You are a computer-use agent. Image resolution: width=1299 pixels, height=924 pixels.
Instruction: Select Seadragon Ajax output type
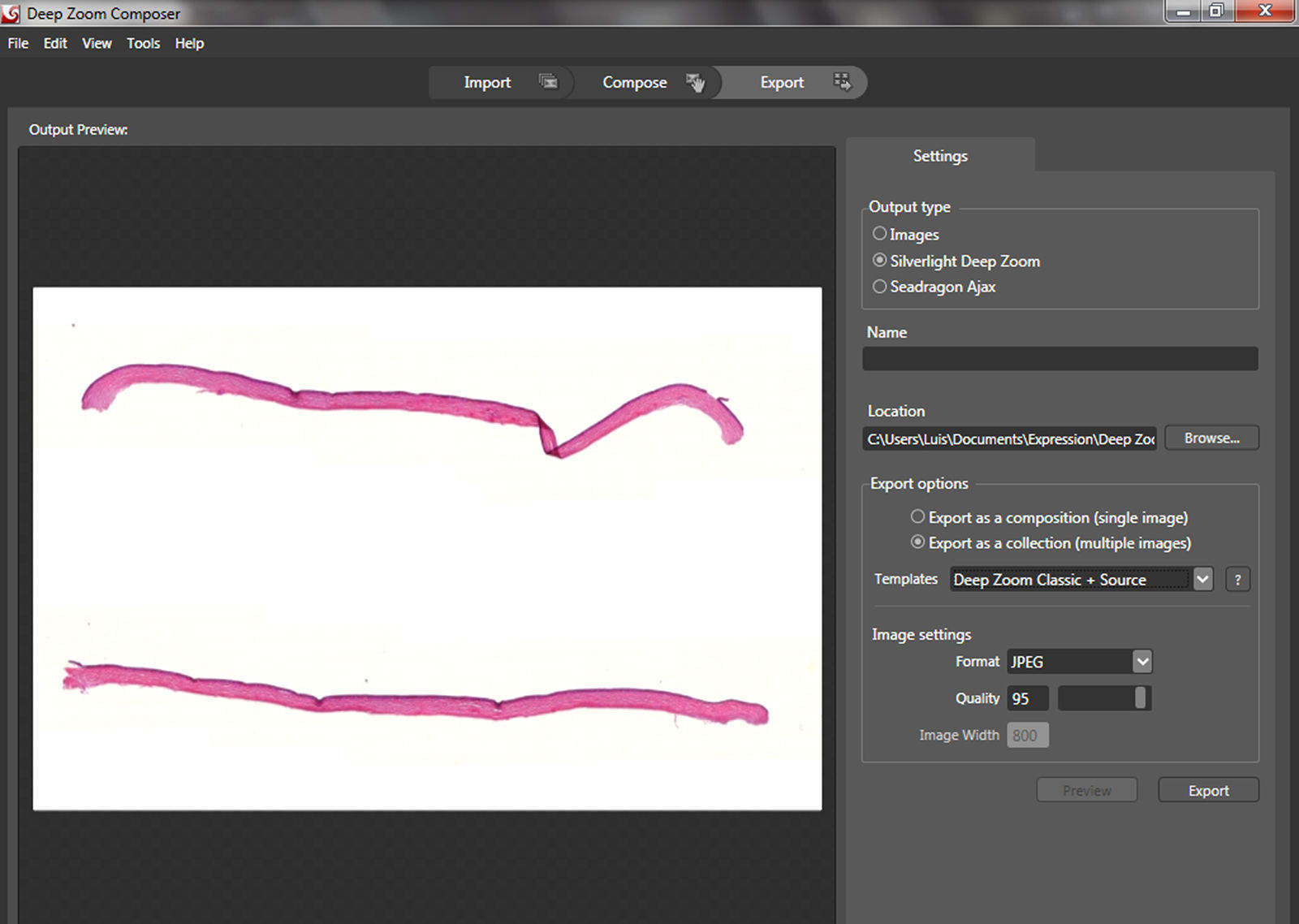pyautogui.click(x=879, y=287)
